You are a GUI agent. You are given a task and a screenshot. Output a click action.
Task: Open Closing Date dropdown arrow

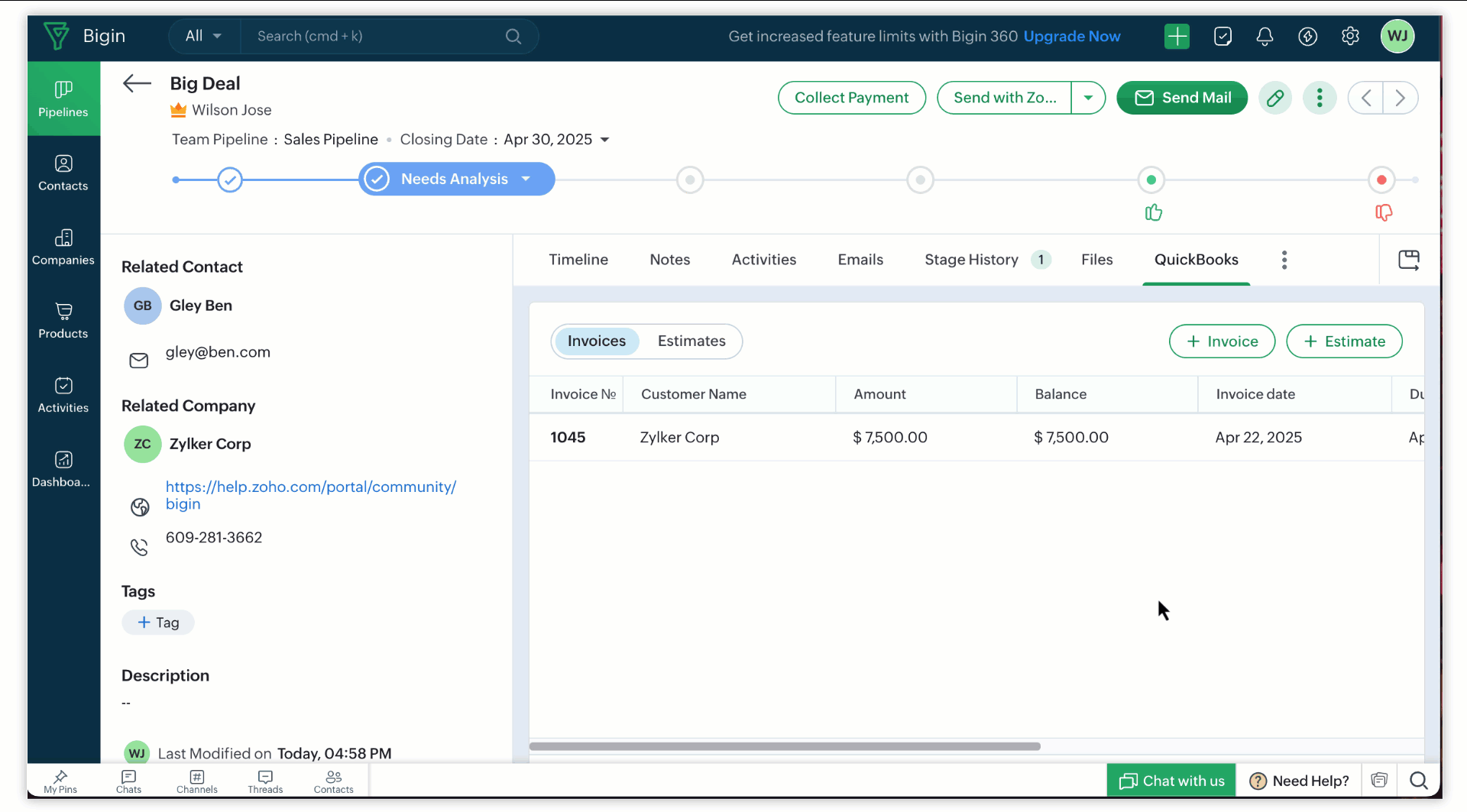[605, 140]
